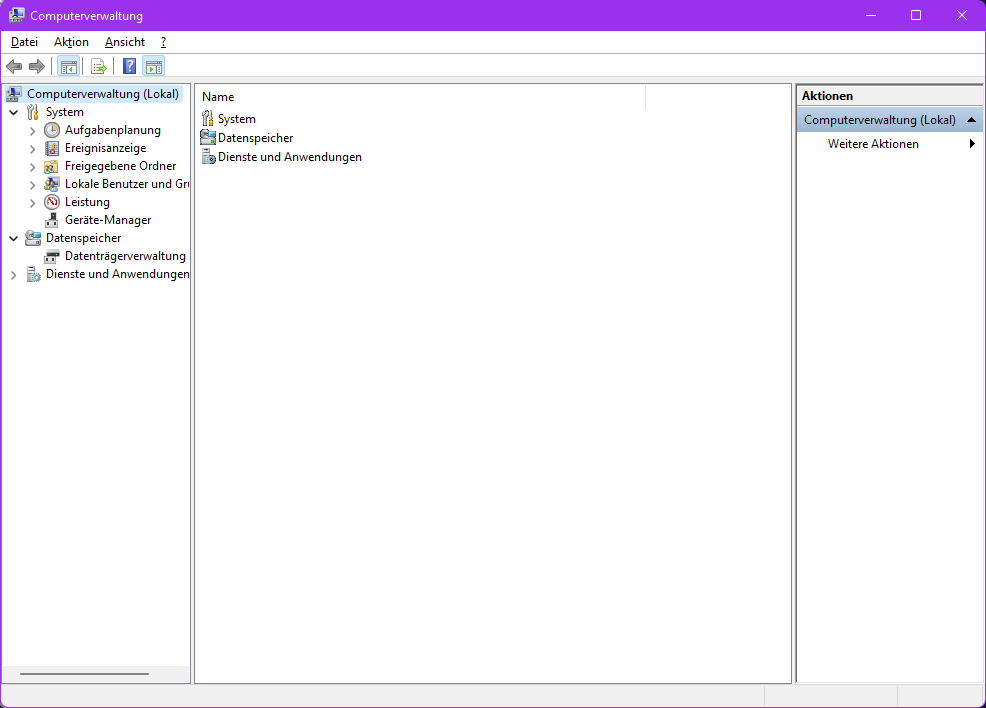
Task: Click the System tools icon in the tree
Action: [x=33, y=113]
